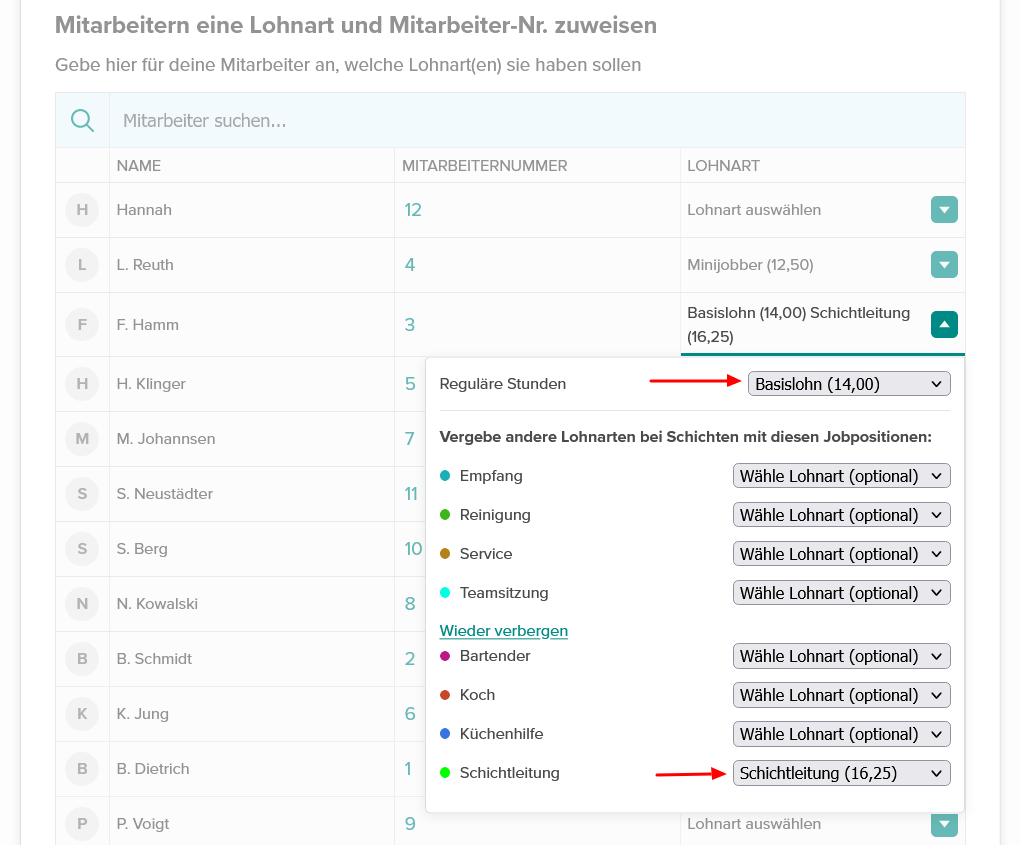1020x845 pixels.
Task: Click the name B. Dietrich
Action: (x=153, y=768)
